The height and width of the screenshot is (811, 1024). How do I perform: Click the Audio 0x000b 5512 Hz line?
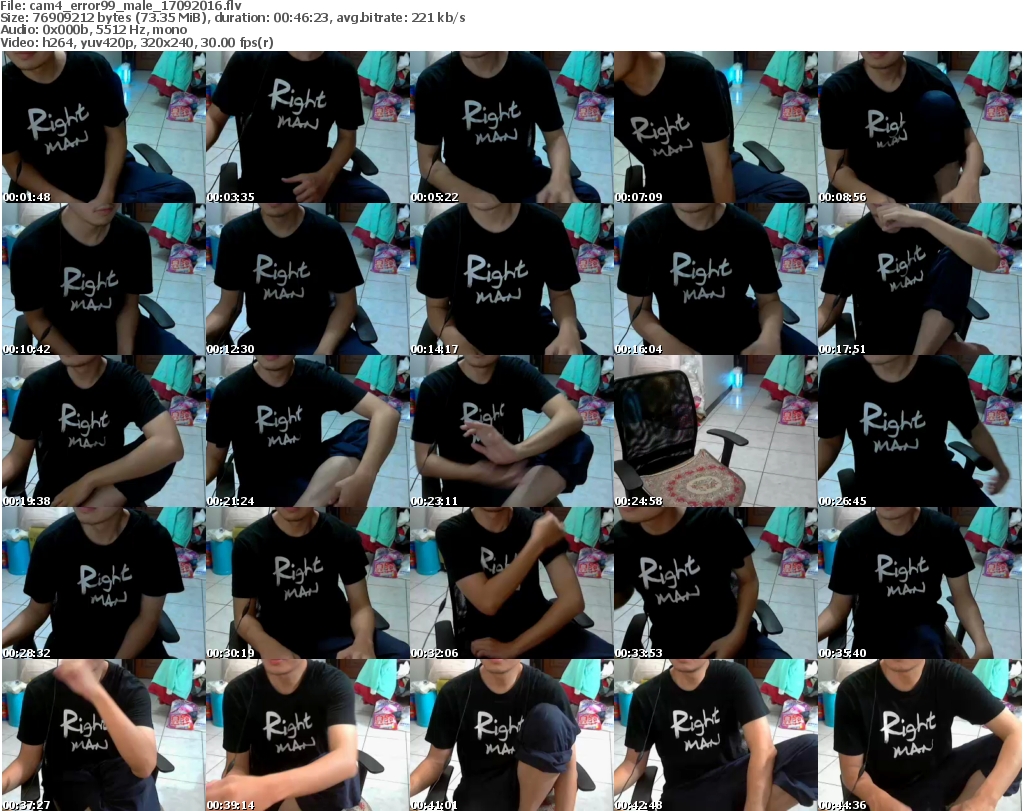click(93, 30)
